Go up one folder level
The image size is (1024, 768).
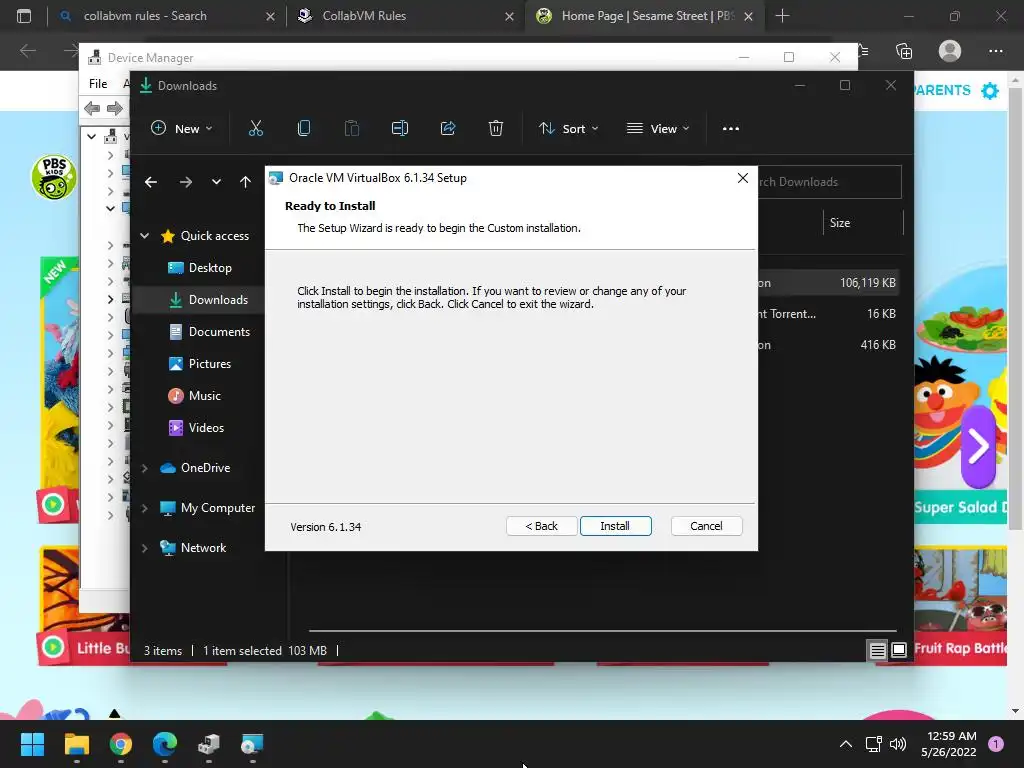(245, 182)
